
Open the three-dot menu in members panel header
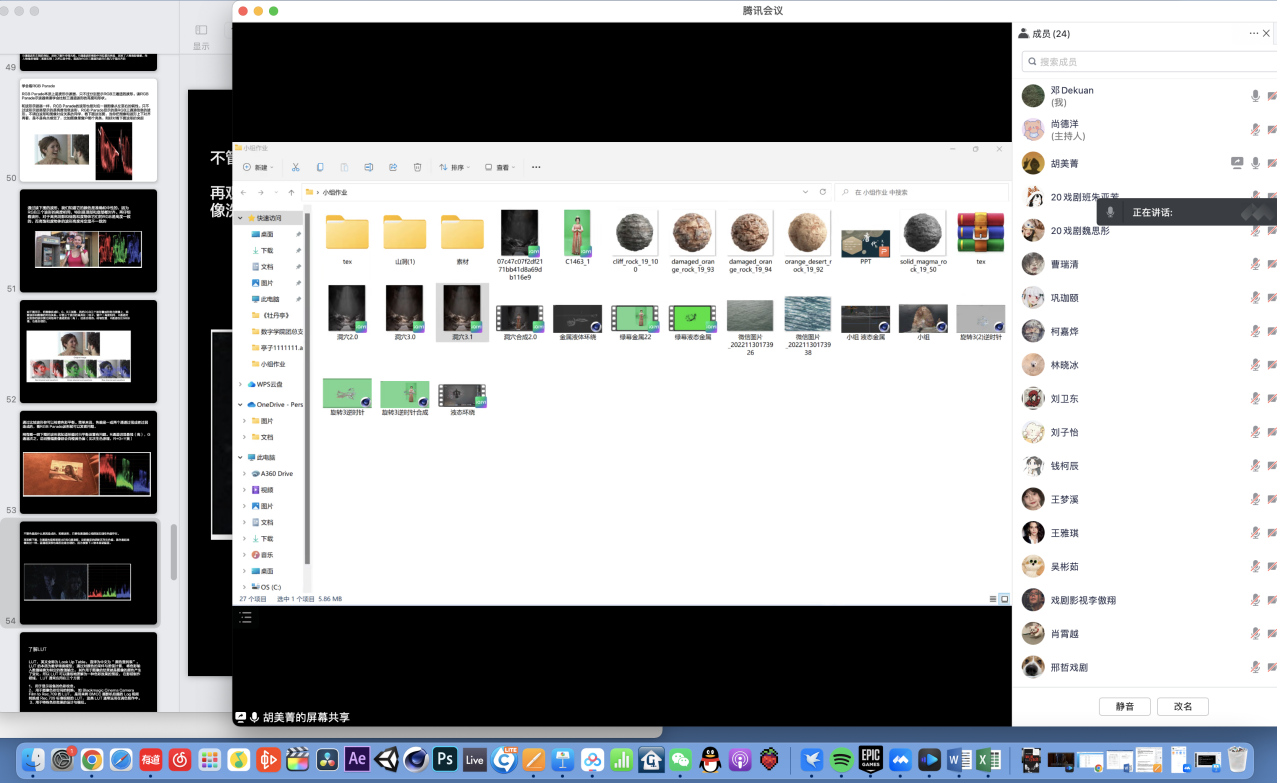coord(1253,34)
